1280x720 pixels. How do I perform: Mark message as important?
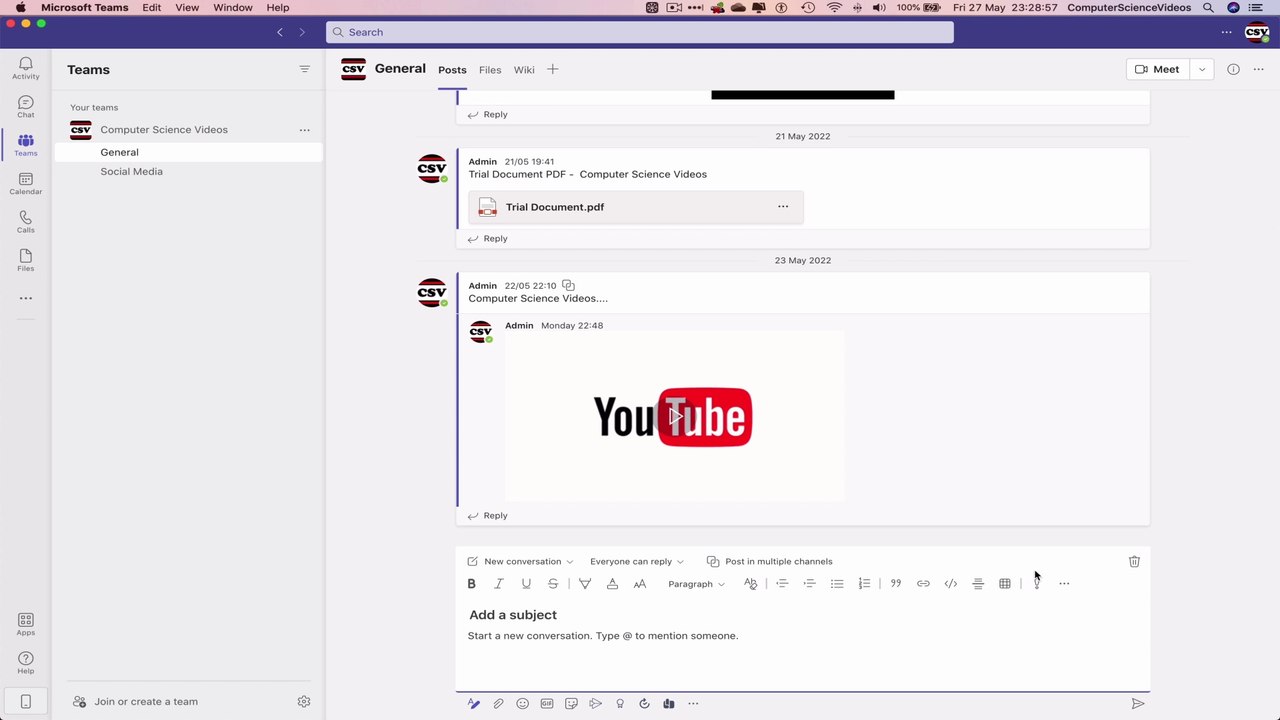click(x=1037, y=584)
